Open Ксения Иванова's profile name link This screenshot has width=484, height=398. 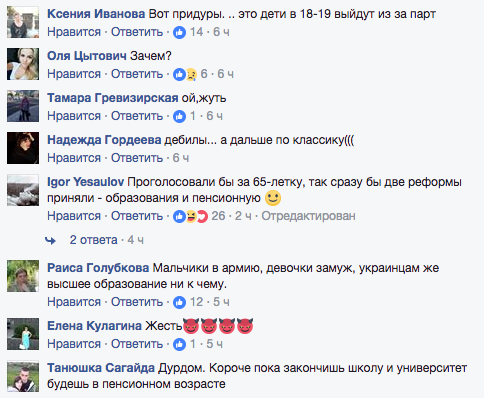pyautogui.click(x=96, y=14)
